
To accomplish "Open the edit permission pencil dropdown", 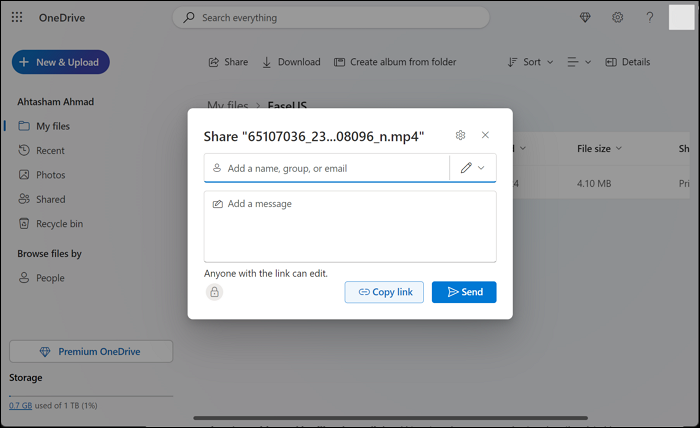I will point(473,168).
